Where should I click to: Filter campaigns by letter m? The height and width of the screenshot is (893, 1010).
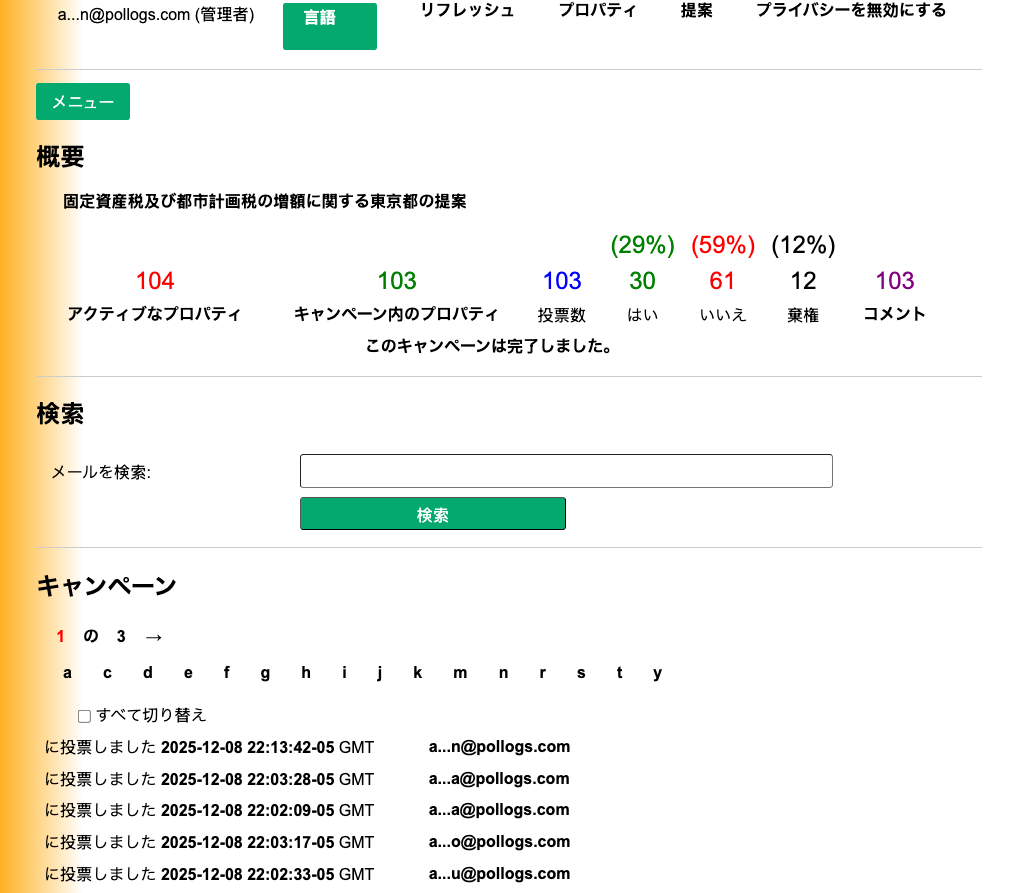pyautogui.click(x=460, y=673)
